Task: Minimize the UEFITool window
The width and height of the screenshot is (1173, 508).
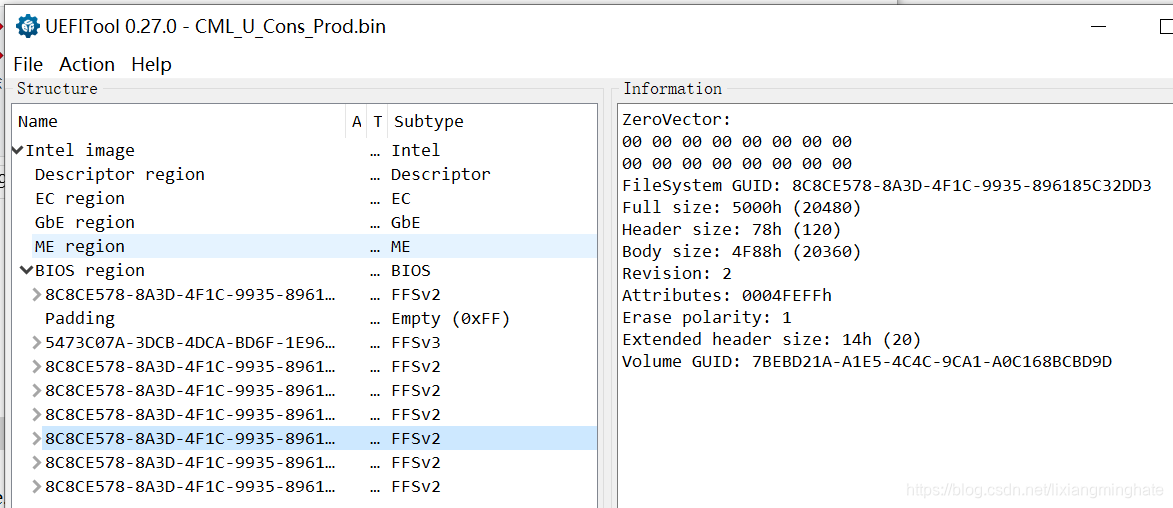Action: pyautogui.click(x=1098, y=27)
